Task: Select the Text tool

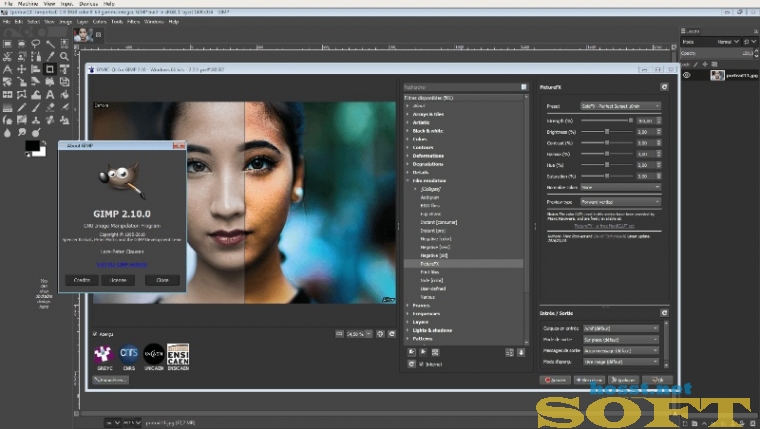Action: click(x=50, y=95)
